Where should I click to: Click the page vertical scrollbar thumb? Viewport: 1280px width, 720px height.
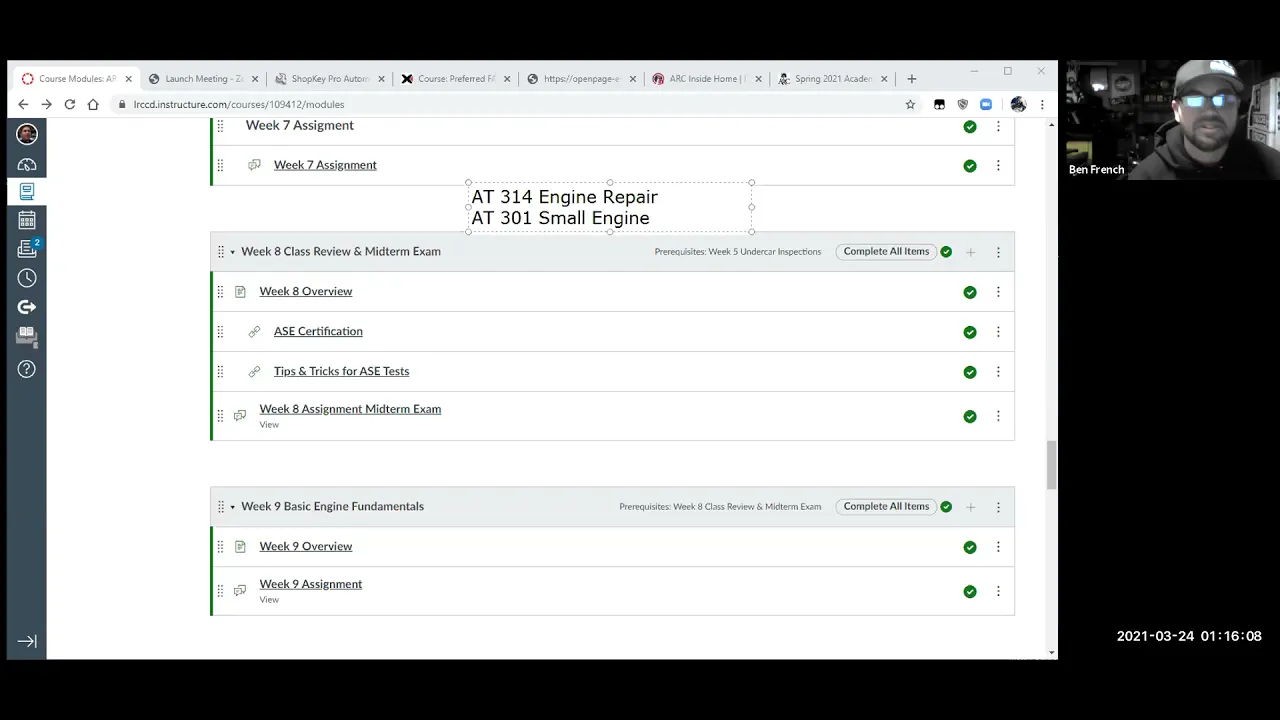[x=1051, y=465]
